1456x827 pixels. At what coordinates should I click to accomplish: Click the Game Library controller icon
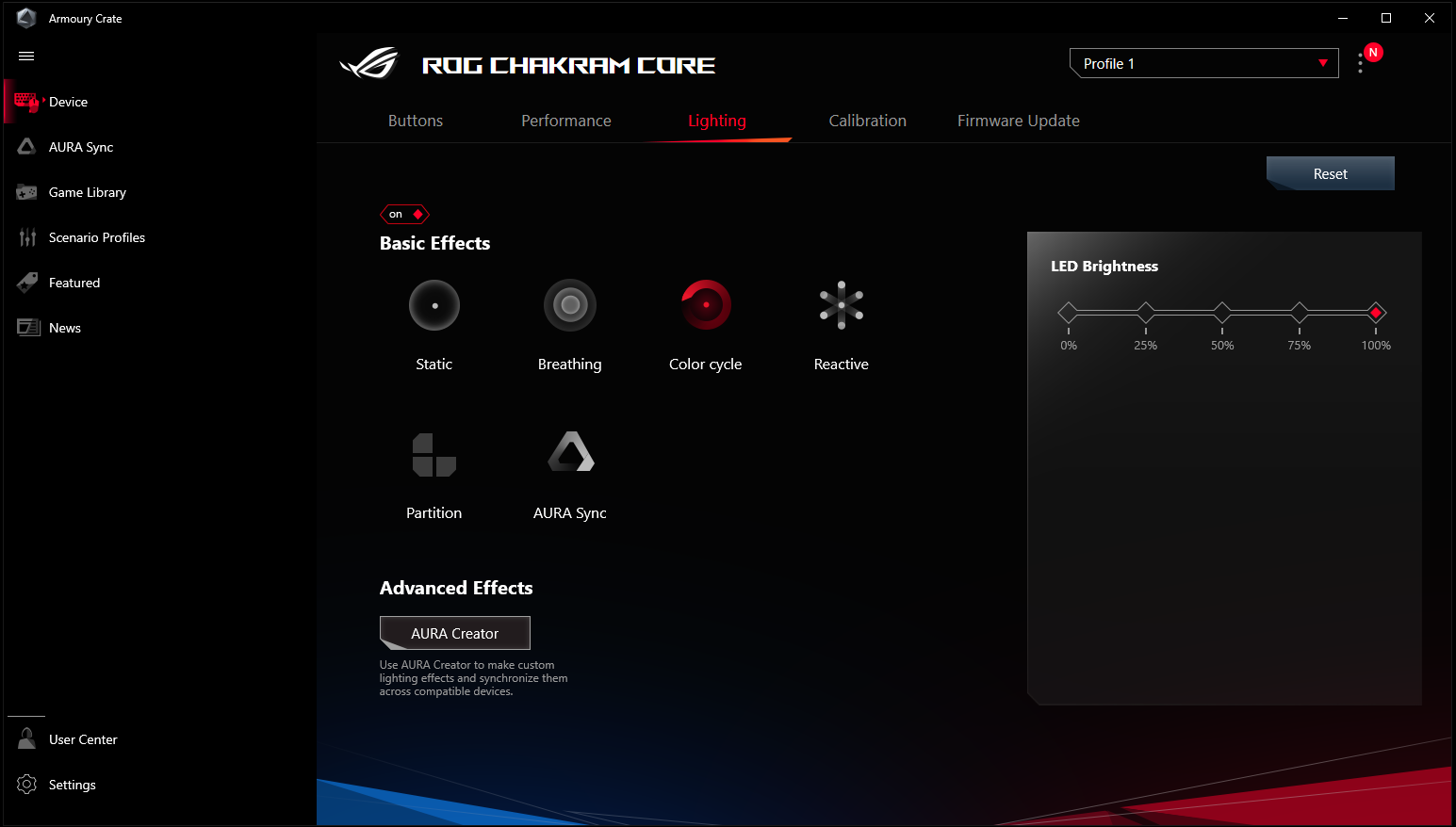(26, 192)
